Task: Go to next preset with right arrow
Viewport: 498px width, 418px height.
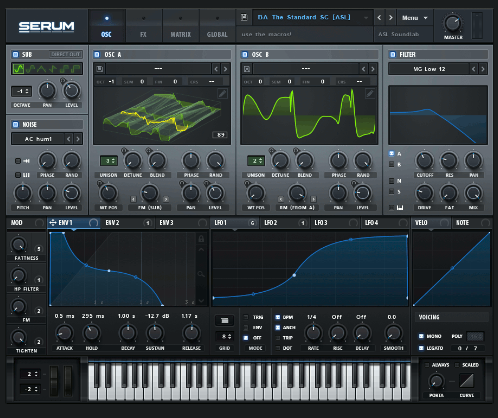Action: pyautogui.click(x=391, y=18)
